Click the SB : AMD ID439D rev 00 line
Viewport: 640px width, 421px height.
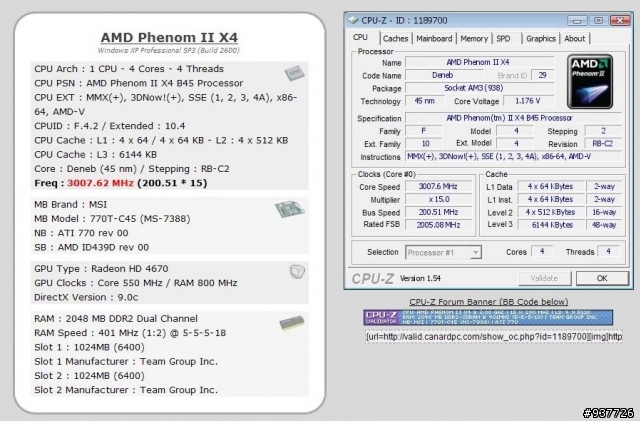point(91,247)
